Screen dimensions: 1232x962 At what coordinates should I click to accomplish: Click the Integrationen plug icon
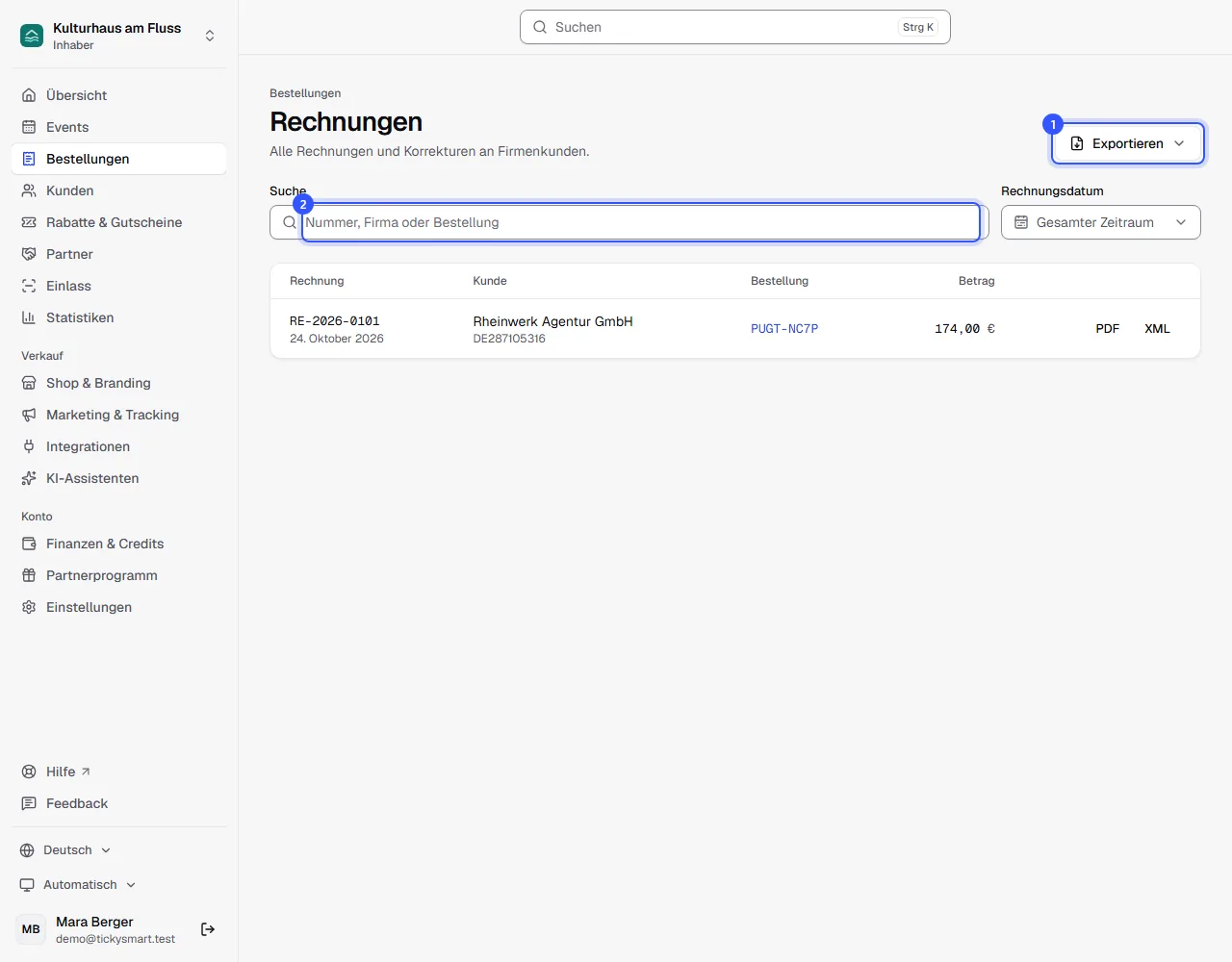(x=29, y=446)
